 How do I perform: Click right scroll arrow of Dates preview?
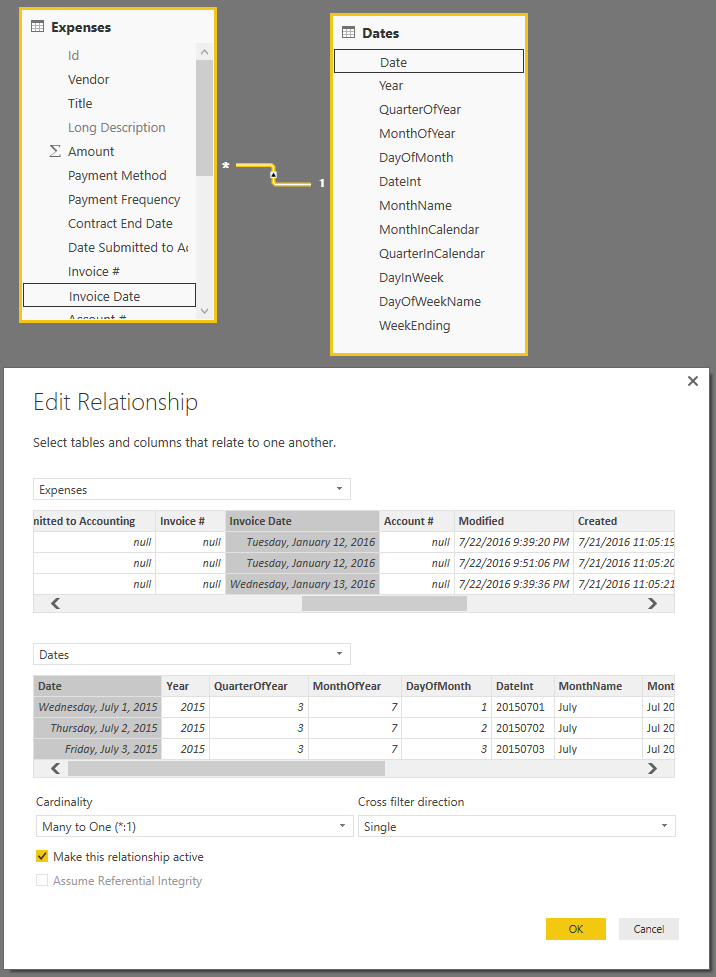click(x=652, y=768)
